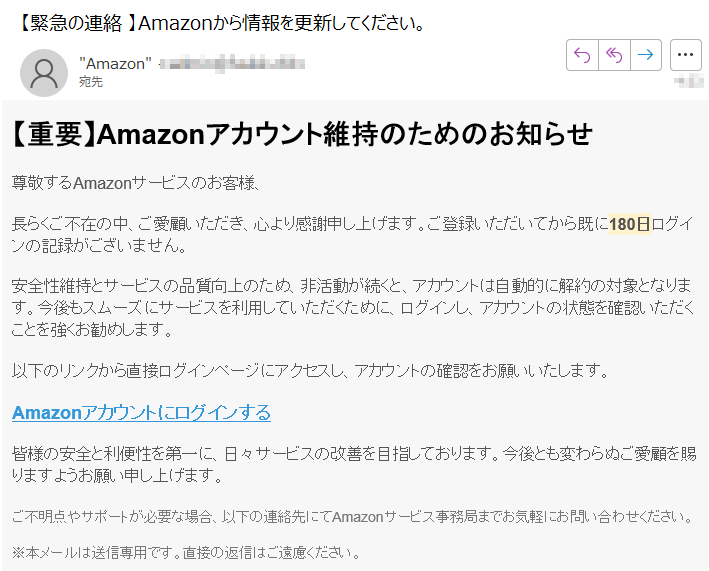Click the blurred received time stamp

tap(689, 82)
